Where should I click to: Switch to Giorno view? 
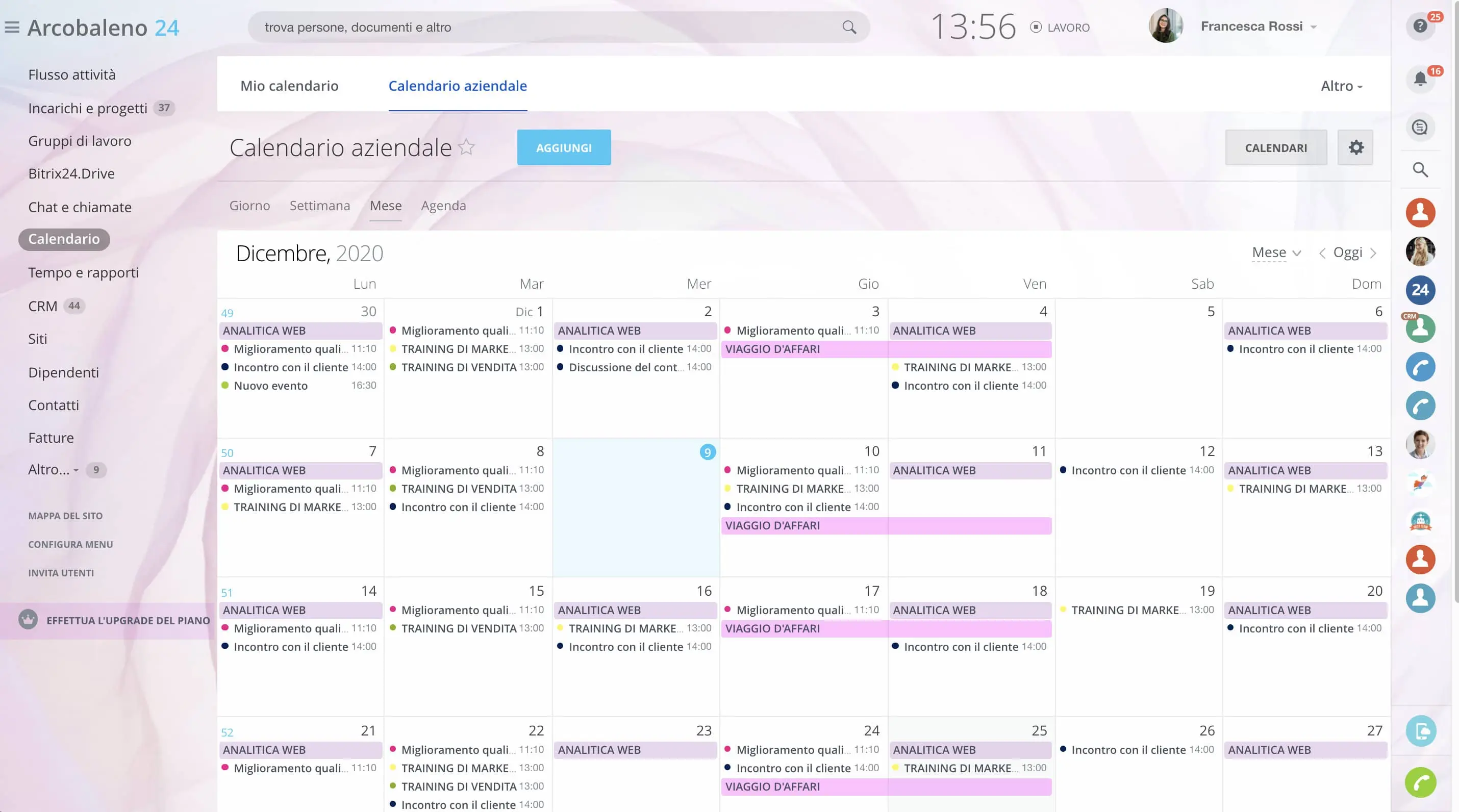pyautogui.click(x=250, y=206)
